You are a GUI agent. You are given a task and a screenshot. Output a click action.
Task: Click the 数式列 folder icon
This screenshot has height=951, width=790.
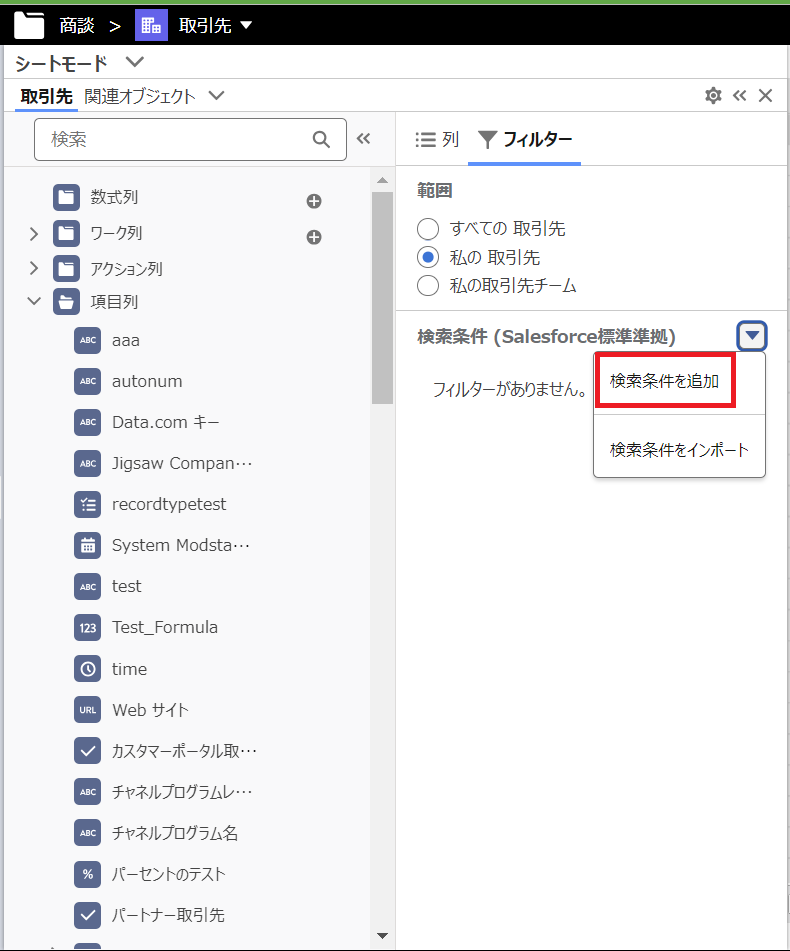66,197
